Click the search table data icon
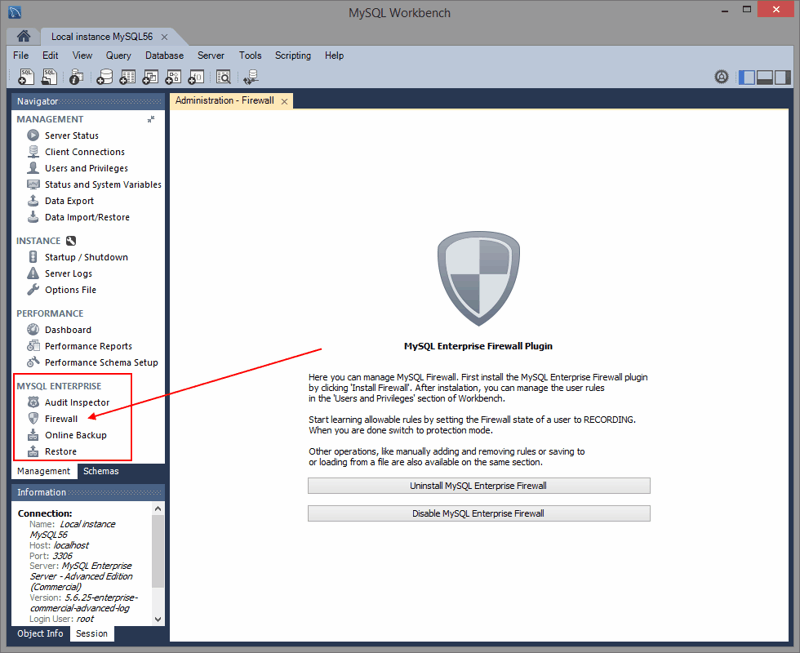The height and width of the screenshot is (653, 800). point(223,77)
